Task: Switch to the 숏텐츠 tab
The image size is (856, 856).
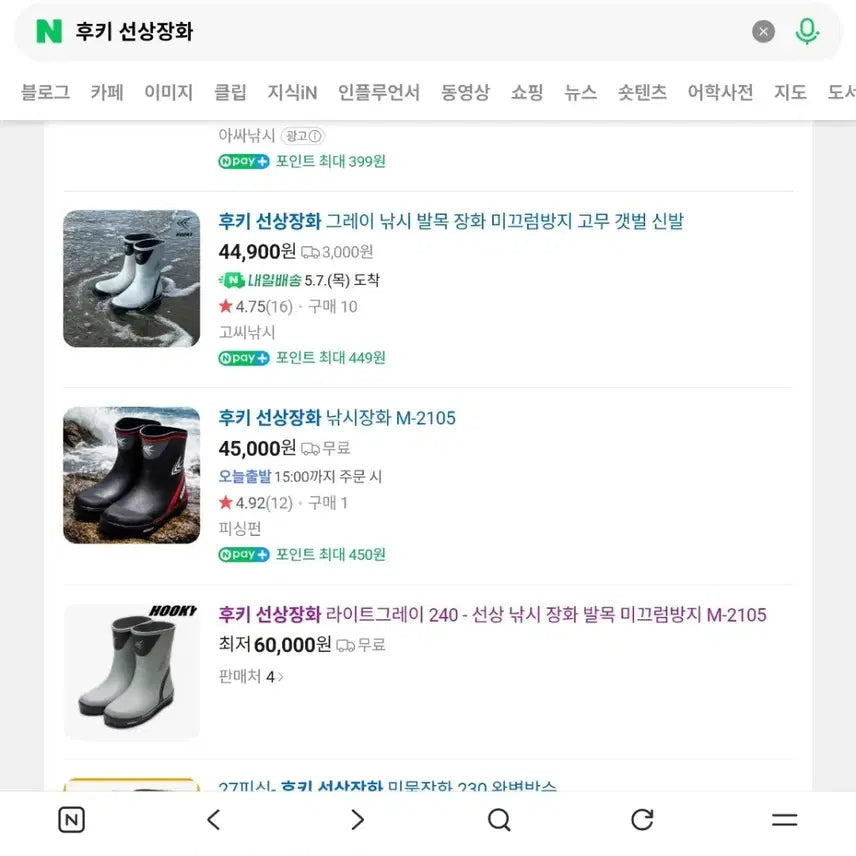Action: 642,92
